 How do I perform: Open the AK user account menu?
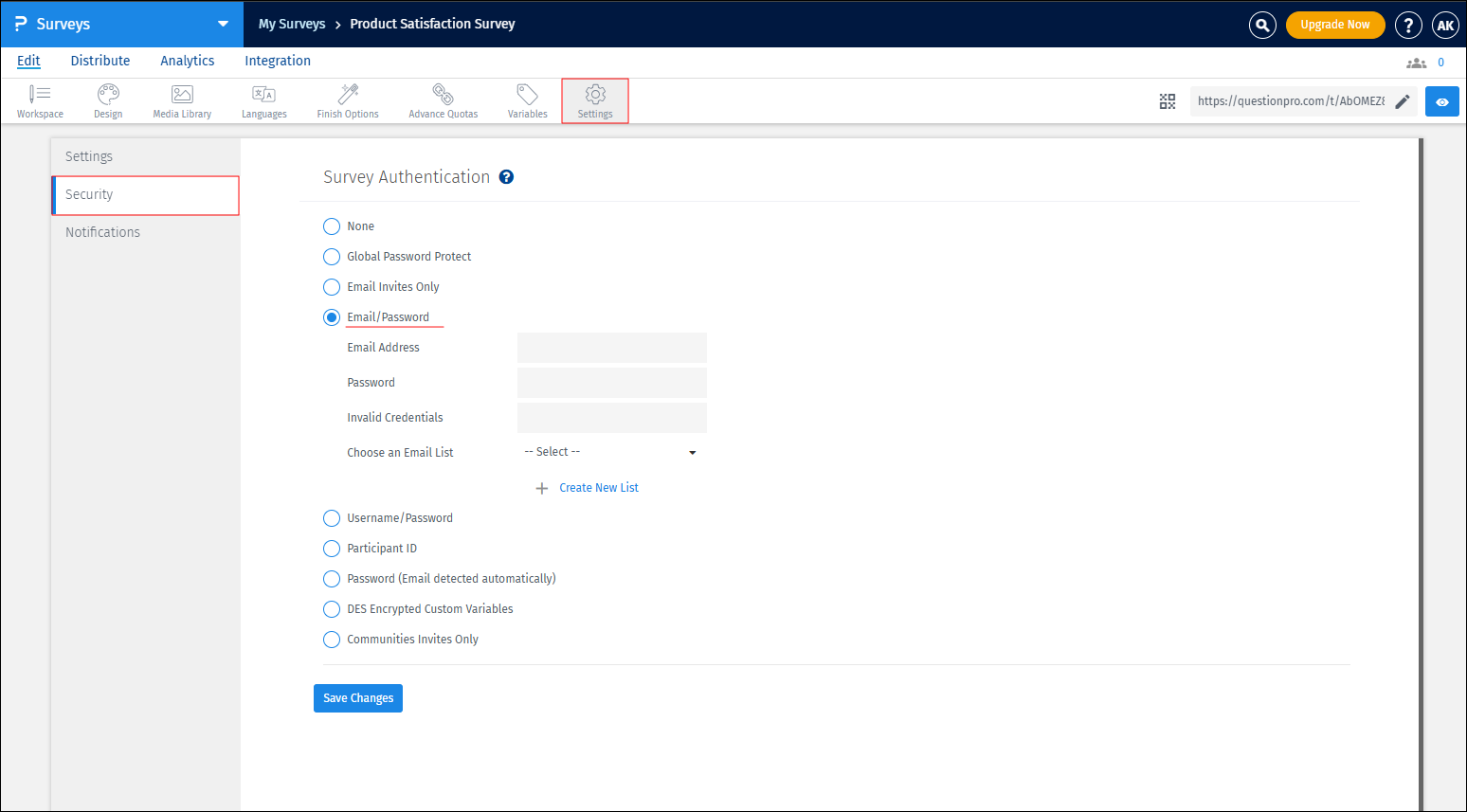pyautogui.click(x=1444, y=26)
